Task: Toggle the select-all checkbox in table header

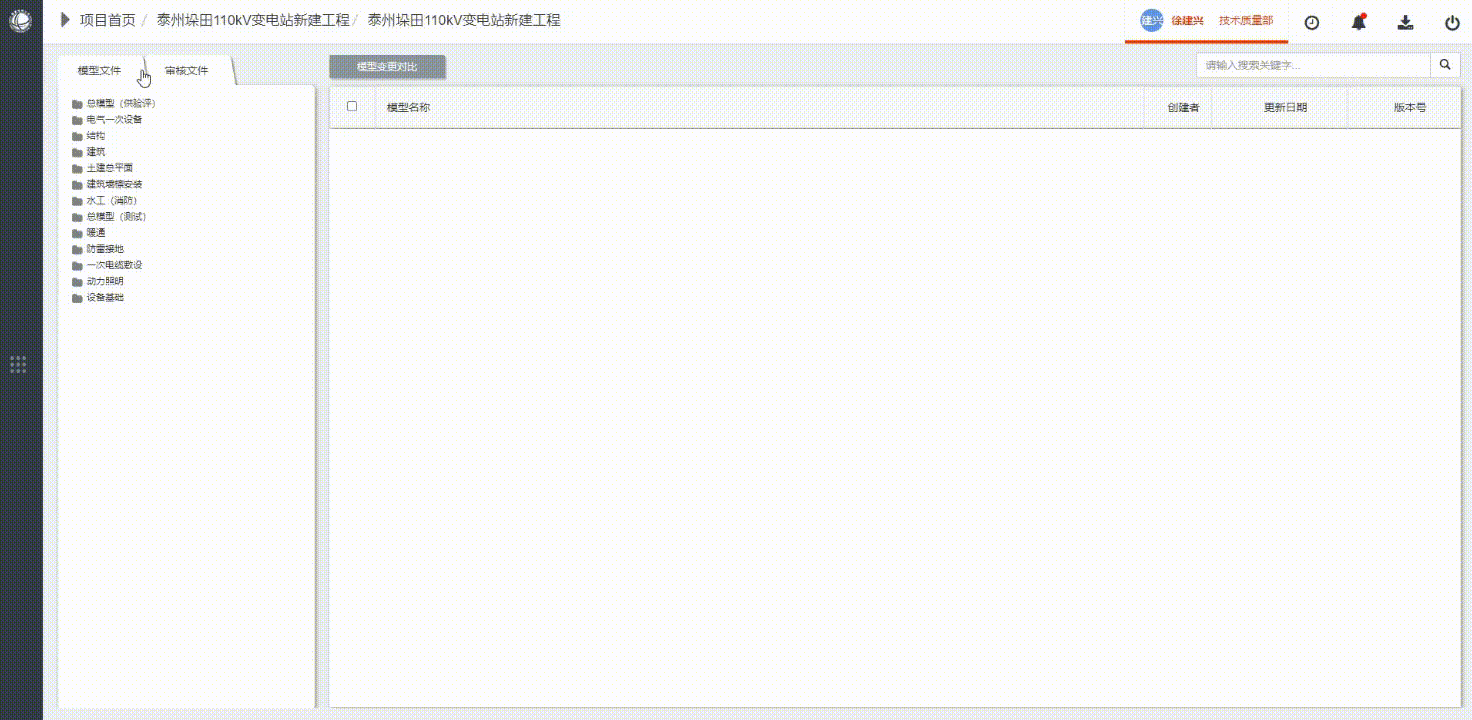Action: click(352, 106)
